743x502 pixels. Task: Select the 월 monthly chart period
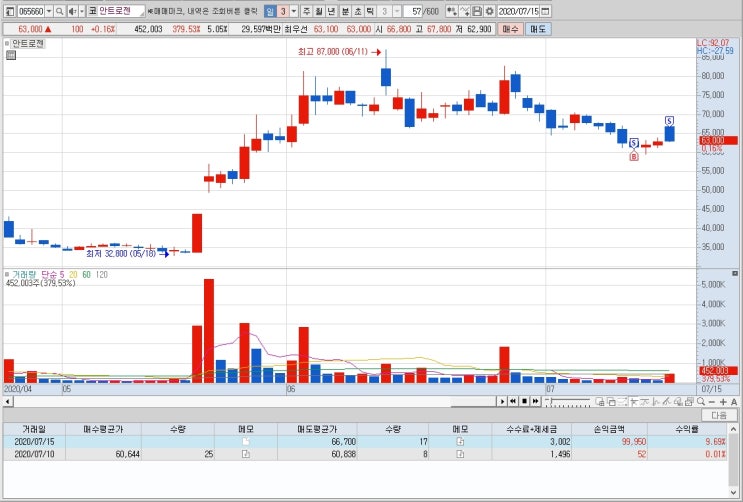tap(319, 11)
